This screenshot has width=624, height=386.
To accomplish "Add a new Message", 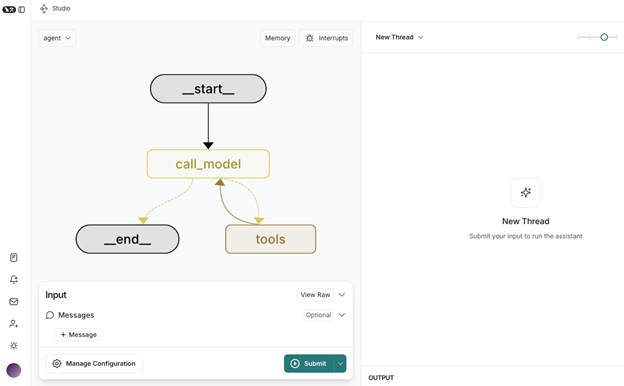I will (78, 335).
